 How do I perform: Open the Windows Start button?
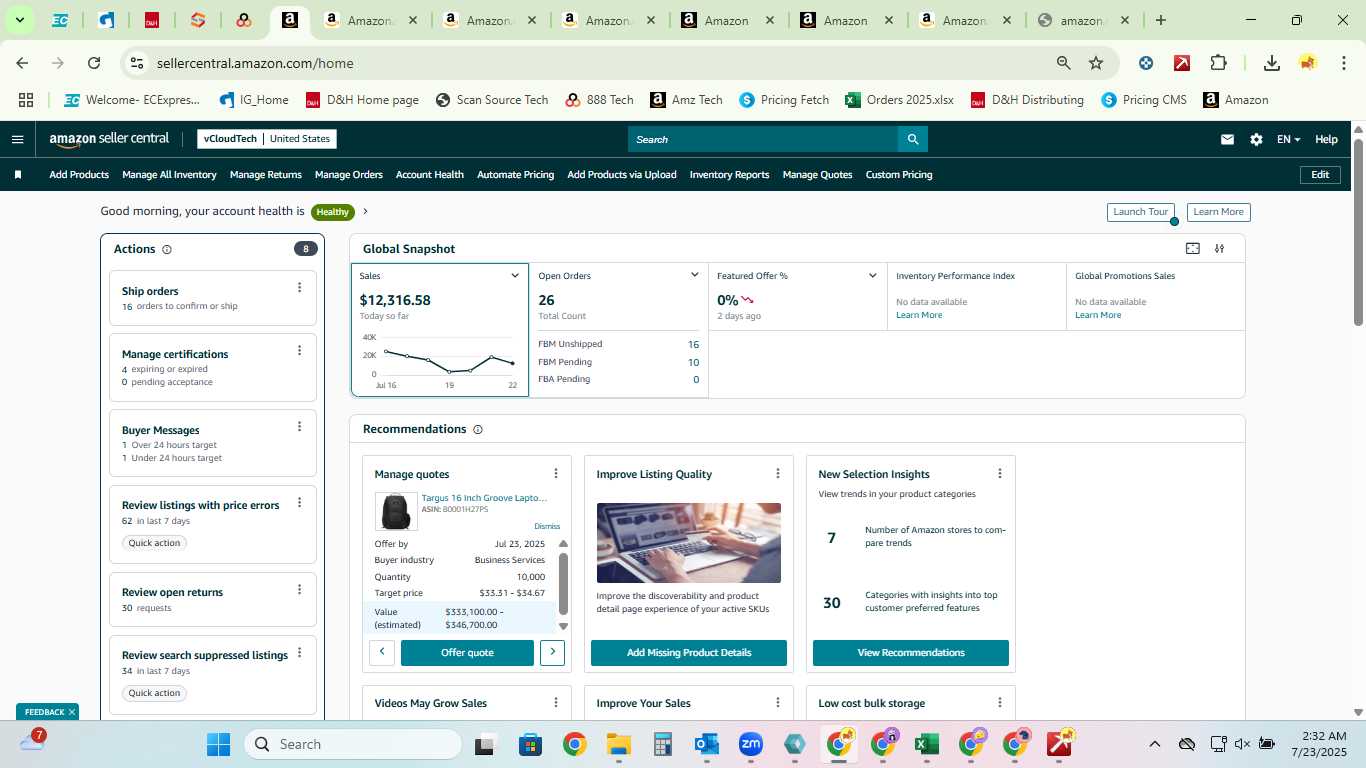(218, 744)
